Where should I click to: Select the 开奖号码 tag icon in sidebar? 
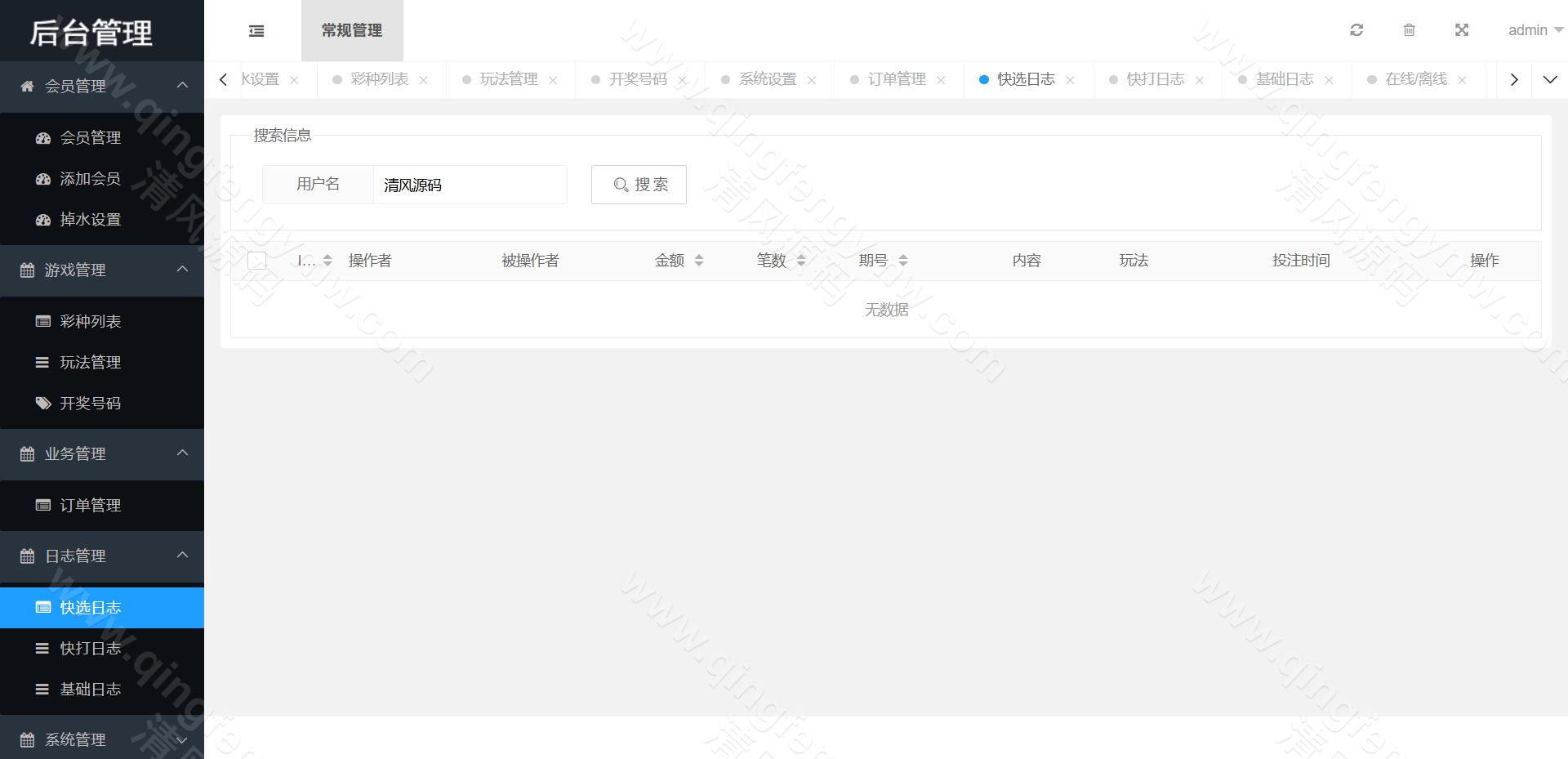pos(43,403)
